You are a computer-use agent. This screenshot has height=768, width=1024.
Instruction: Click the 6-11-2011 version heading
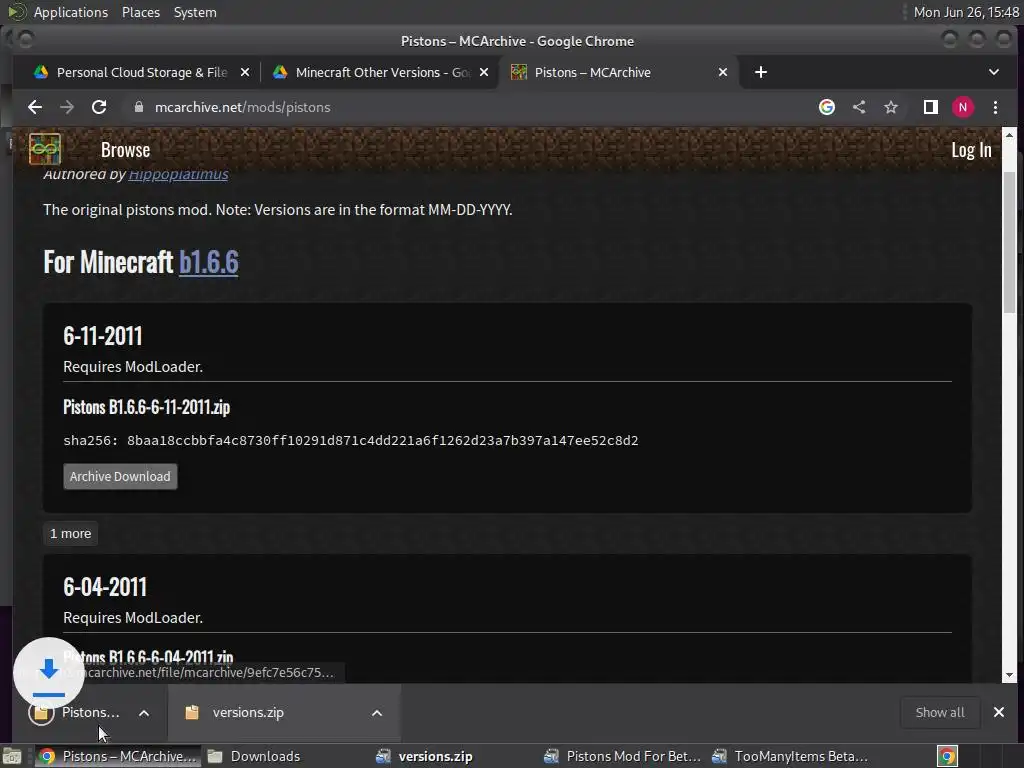click(x=103, y=336)
